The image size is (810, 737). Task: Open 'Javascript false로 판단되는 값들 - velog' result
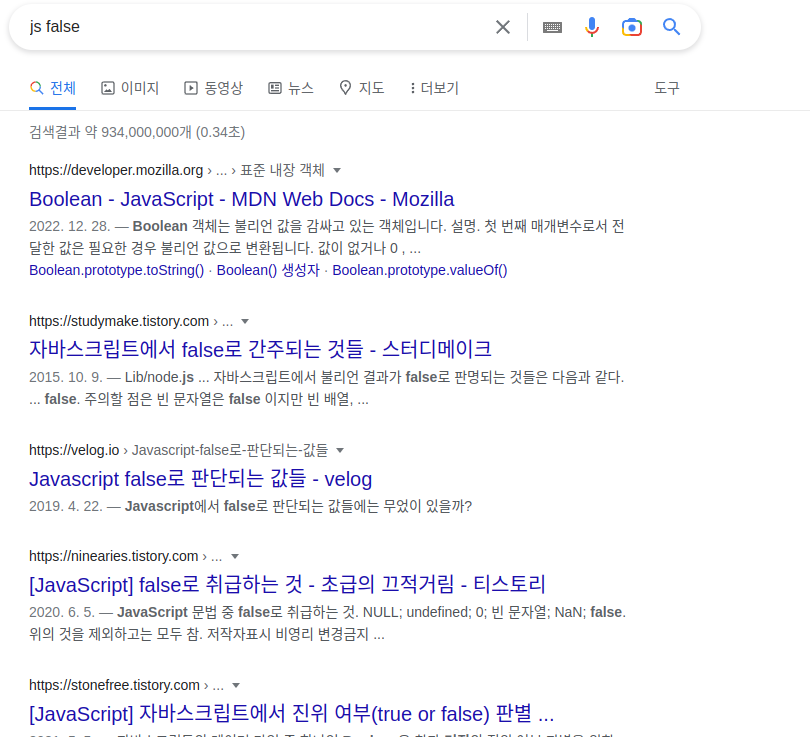coord(200,479)
